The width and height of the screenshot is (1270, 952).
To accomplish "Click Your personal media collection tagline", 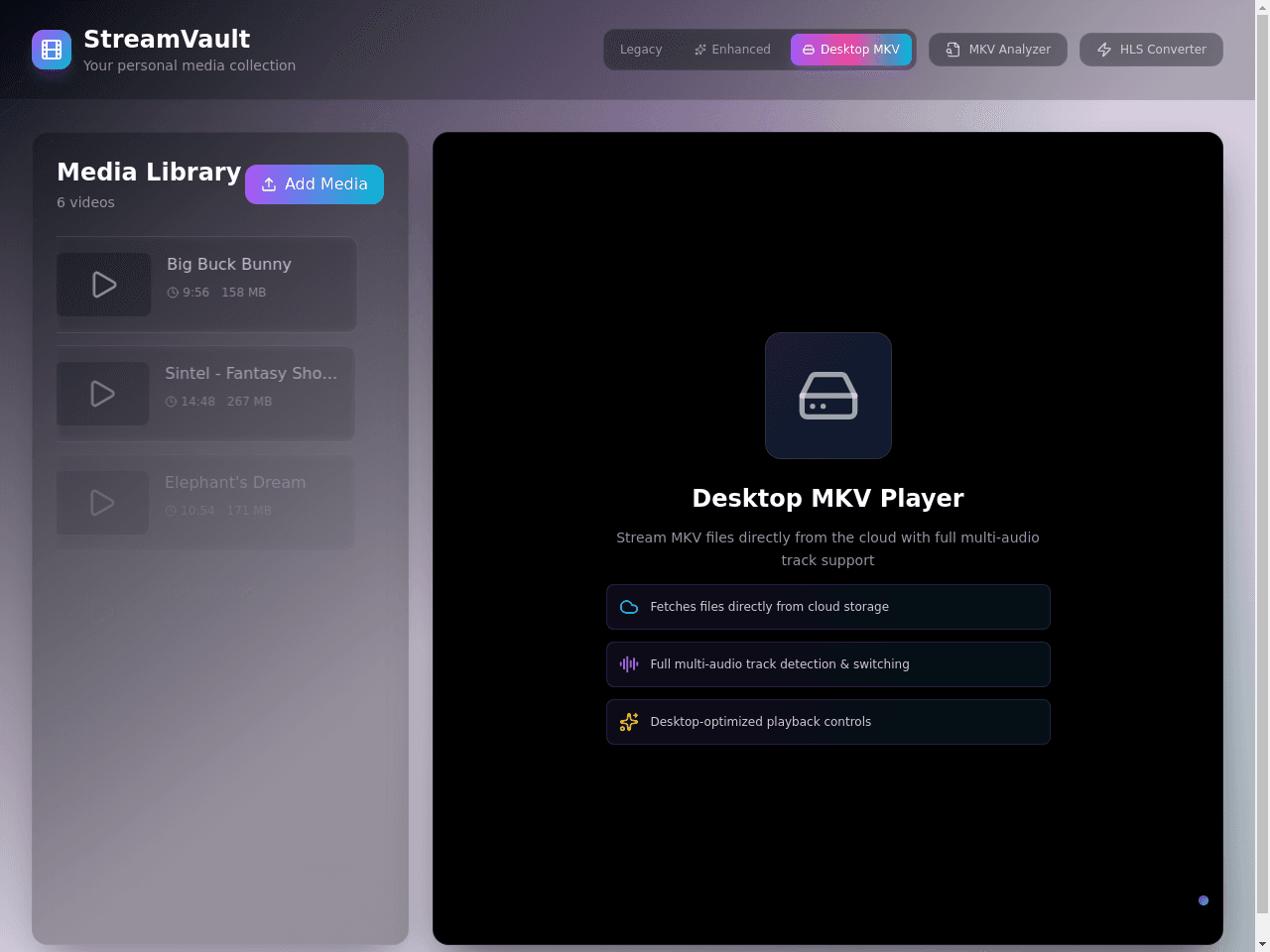I will click(x=190, y=65).
